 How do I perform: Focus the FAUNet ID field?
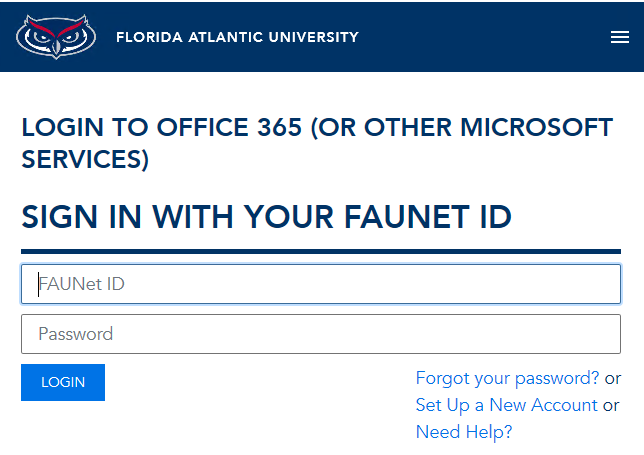tap(321, 284)
